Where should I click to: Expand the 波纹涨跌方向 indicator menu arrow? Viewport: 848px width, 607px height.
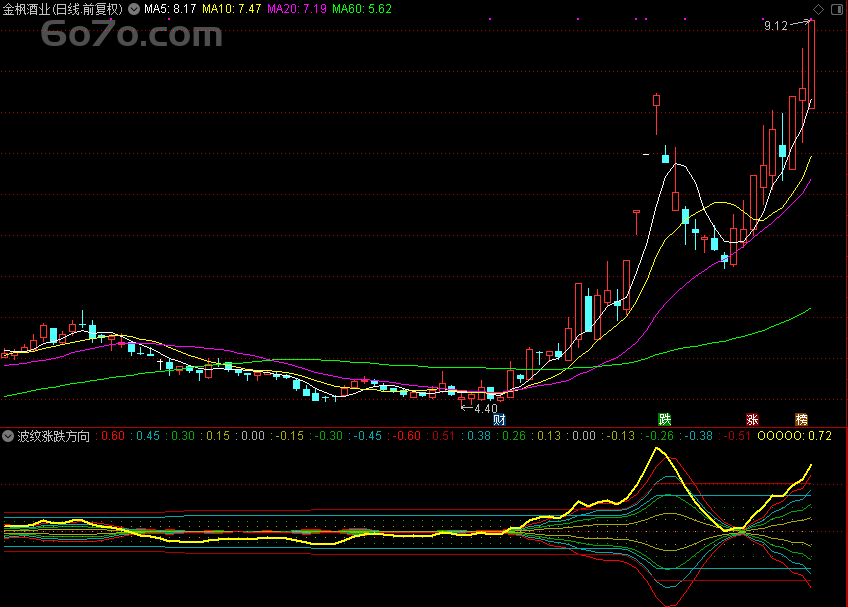click(x=8, y=436)
